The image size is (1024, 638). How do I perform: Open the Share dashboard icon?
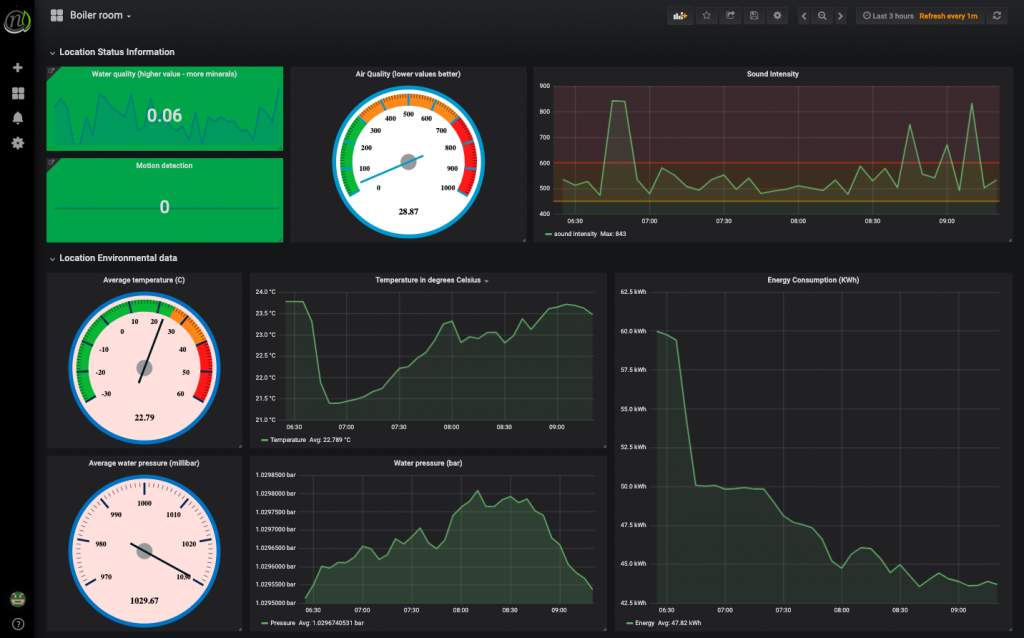[x=730, y=16]
